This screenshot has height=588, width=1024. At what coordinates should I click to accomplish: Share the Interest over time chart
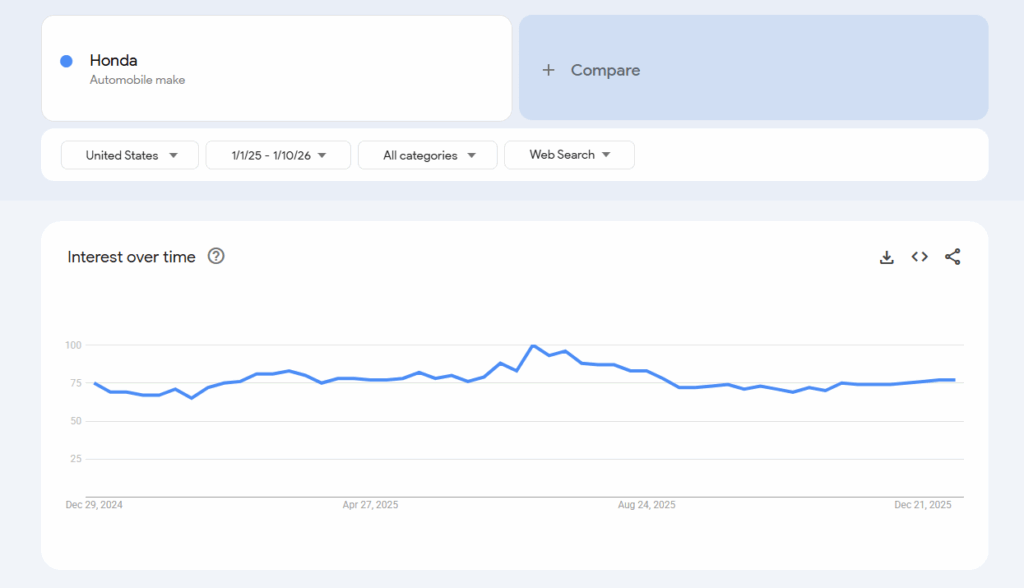pyautogui.click(x=952, y=257)
